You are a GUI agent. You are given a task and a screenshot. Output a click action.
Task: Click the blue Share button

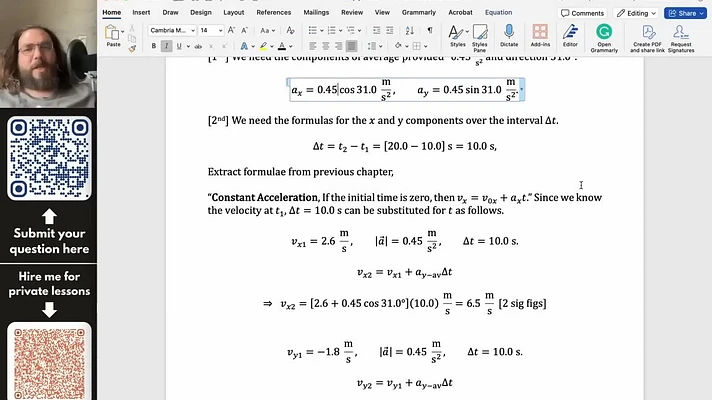[x=685, y=13]
